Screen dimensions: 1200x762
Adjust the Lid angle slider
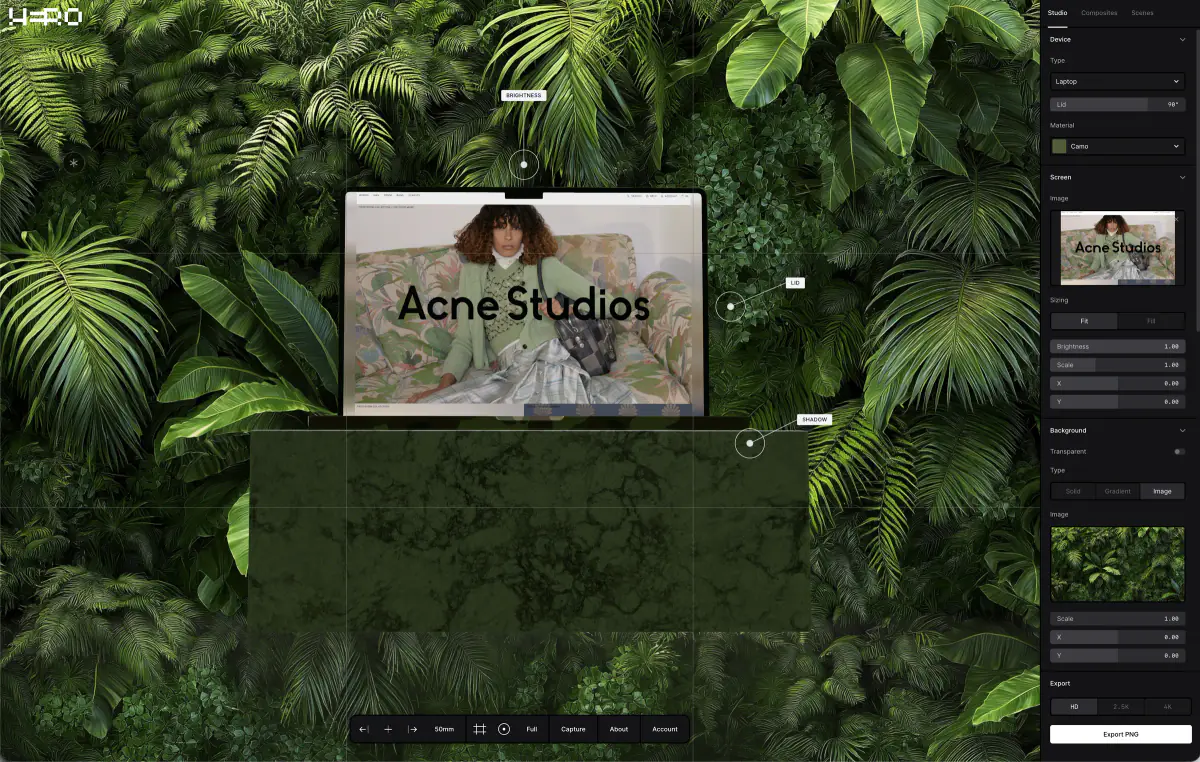pyautogui.click(x=1117, y=104)
